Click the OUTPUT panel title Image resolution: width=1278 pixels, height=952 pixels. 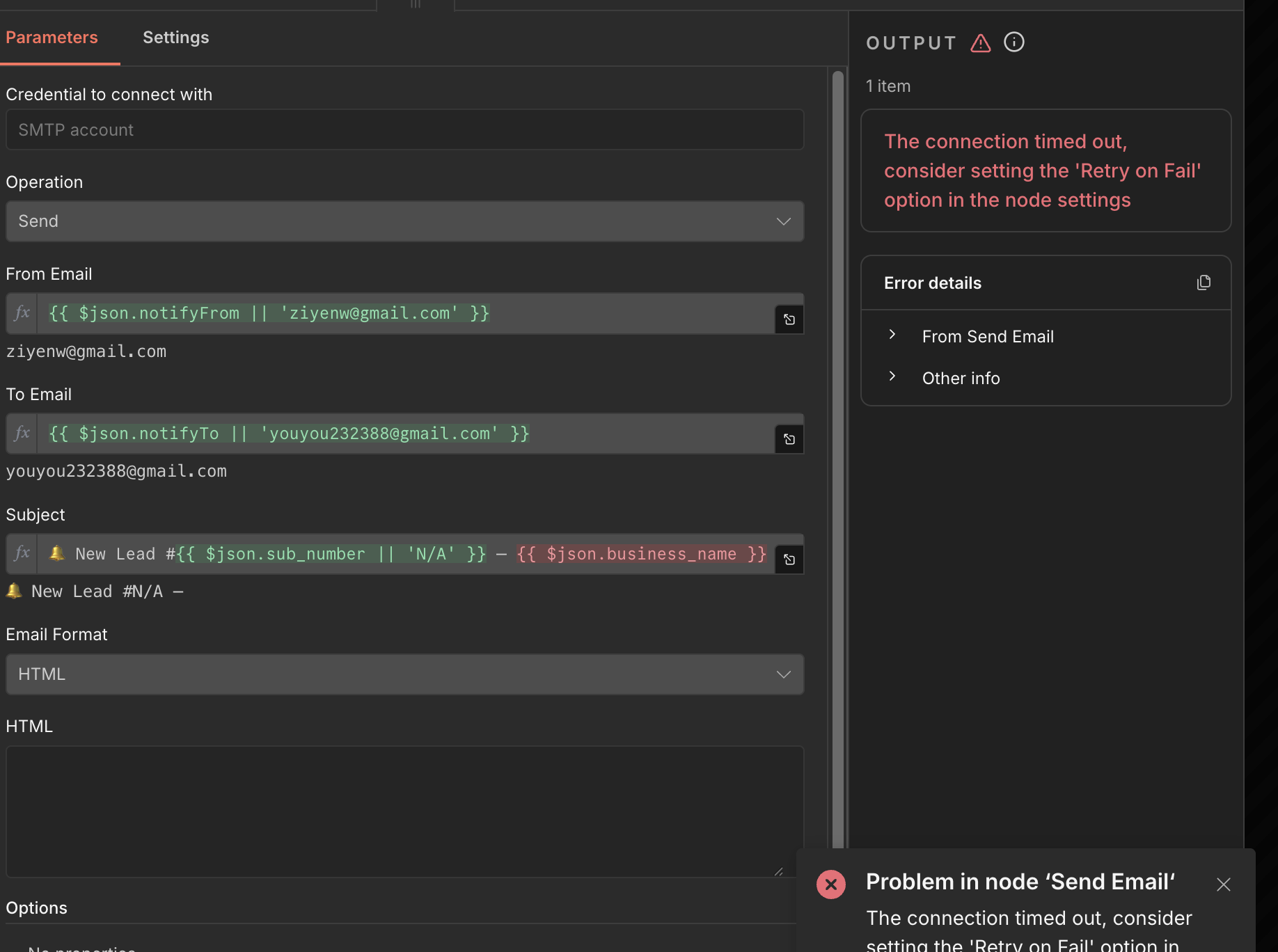[x=911, y=43]
